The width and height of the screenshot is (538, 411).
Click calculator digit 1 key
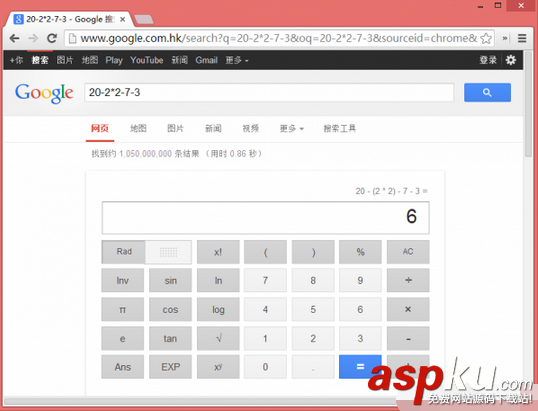click(265, 338)
